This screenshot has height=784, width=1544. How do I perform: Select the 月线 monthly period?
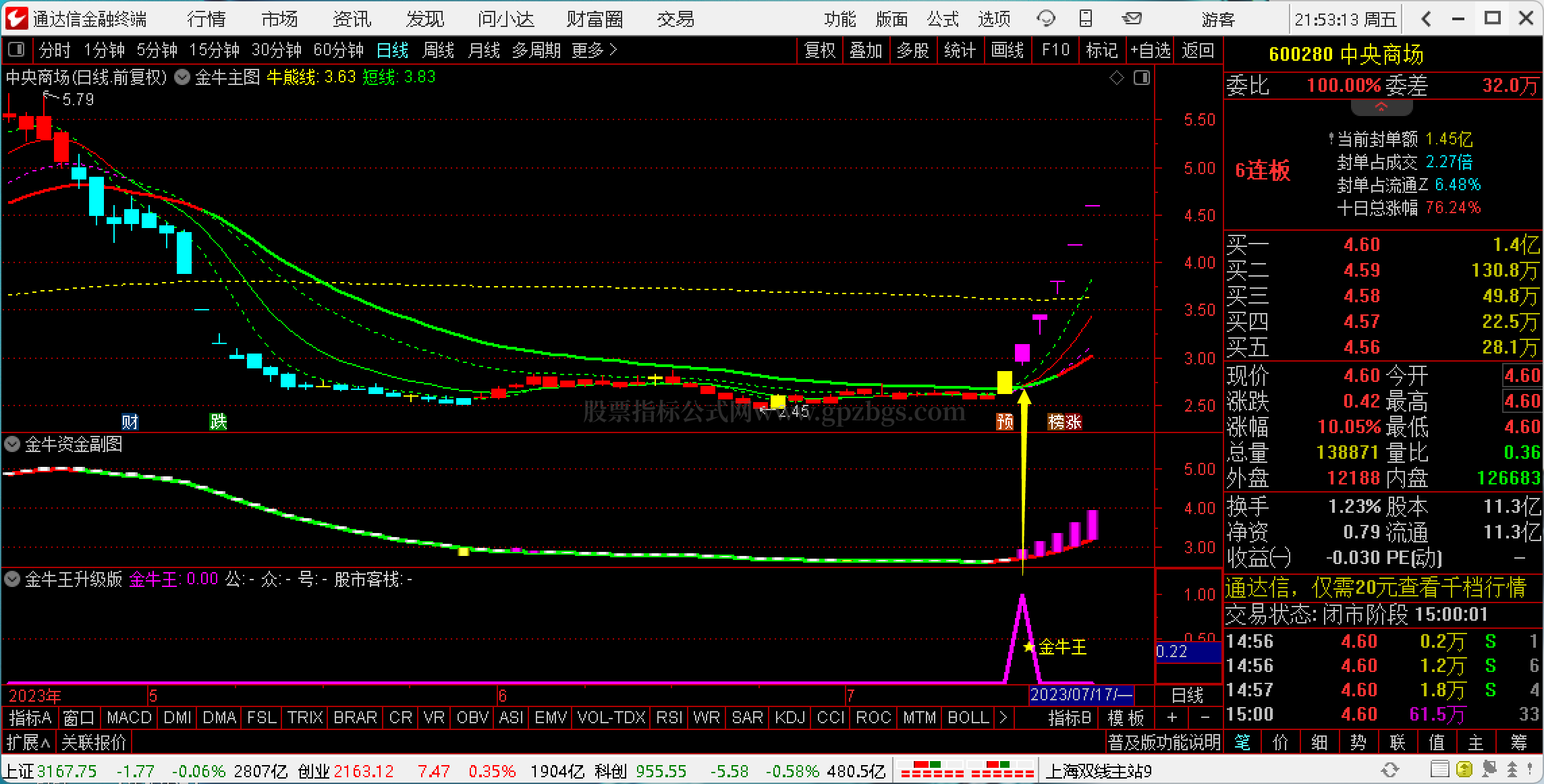(x=484, y=50)
